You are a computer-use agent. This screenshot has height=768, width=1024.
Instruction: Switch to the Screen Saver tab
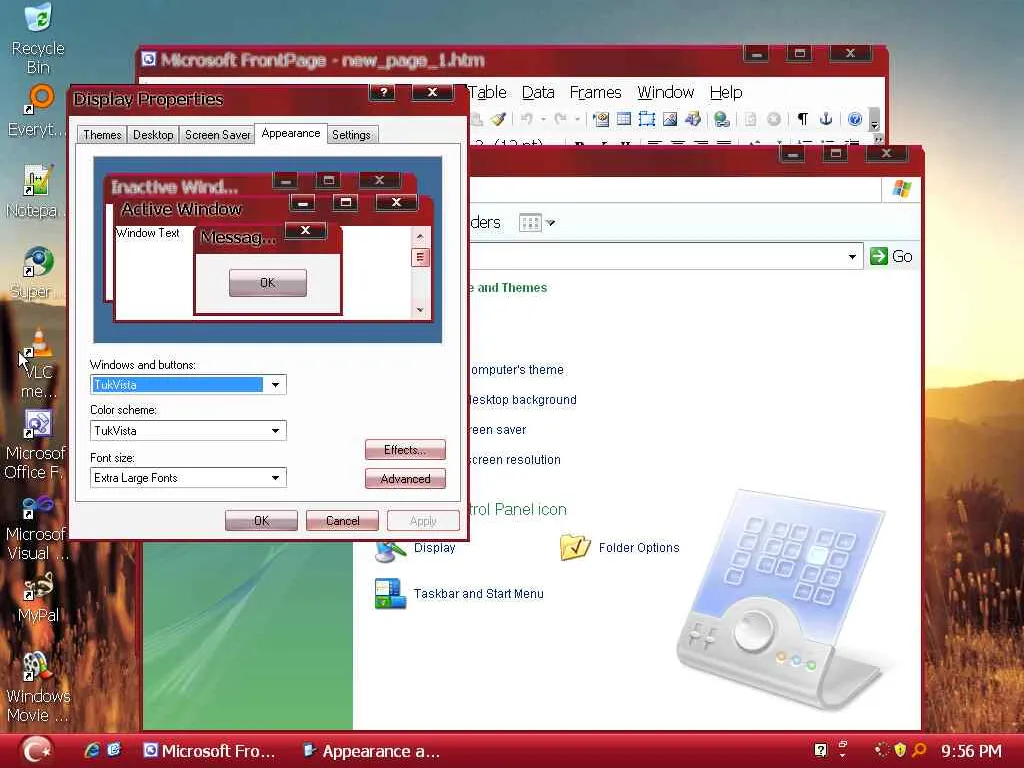217,135
